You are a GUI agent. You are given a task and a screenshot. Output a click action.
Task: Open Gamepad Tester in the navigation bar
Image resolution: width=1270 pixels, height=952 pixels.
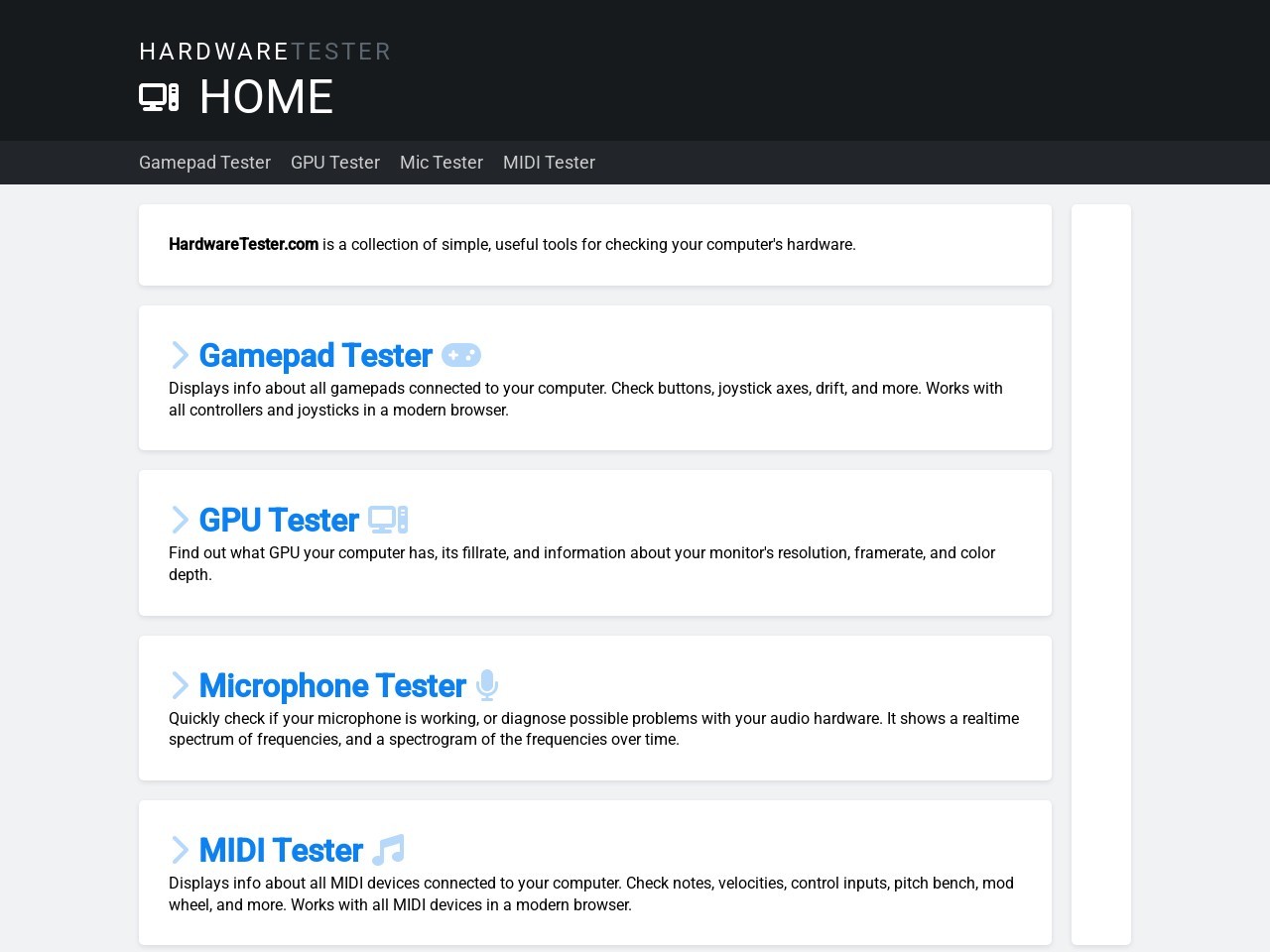(x=204, y=163)
